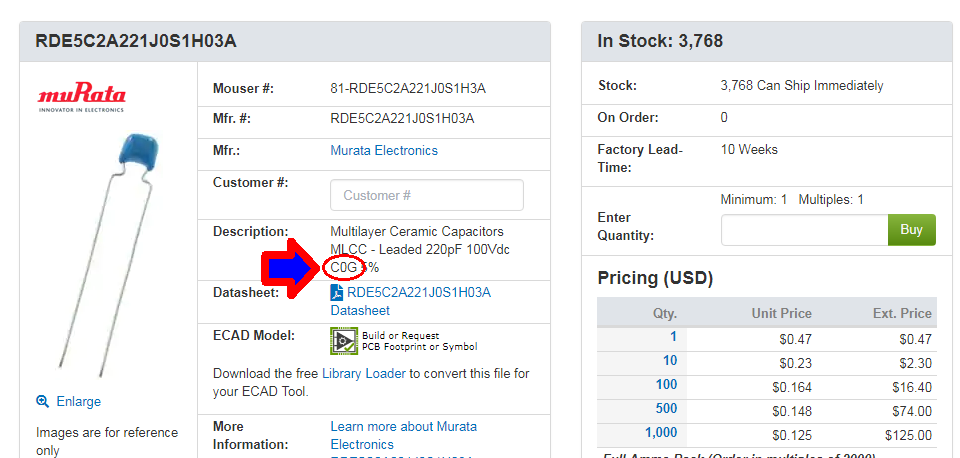
Task: Click the 3,768 Can Ship Immediately text
Action: [x=802, y=86]
